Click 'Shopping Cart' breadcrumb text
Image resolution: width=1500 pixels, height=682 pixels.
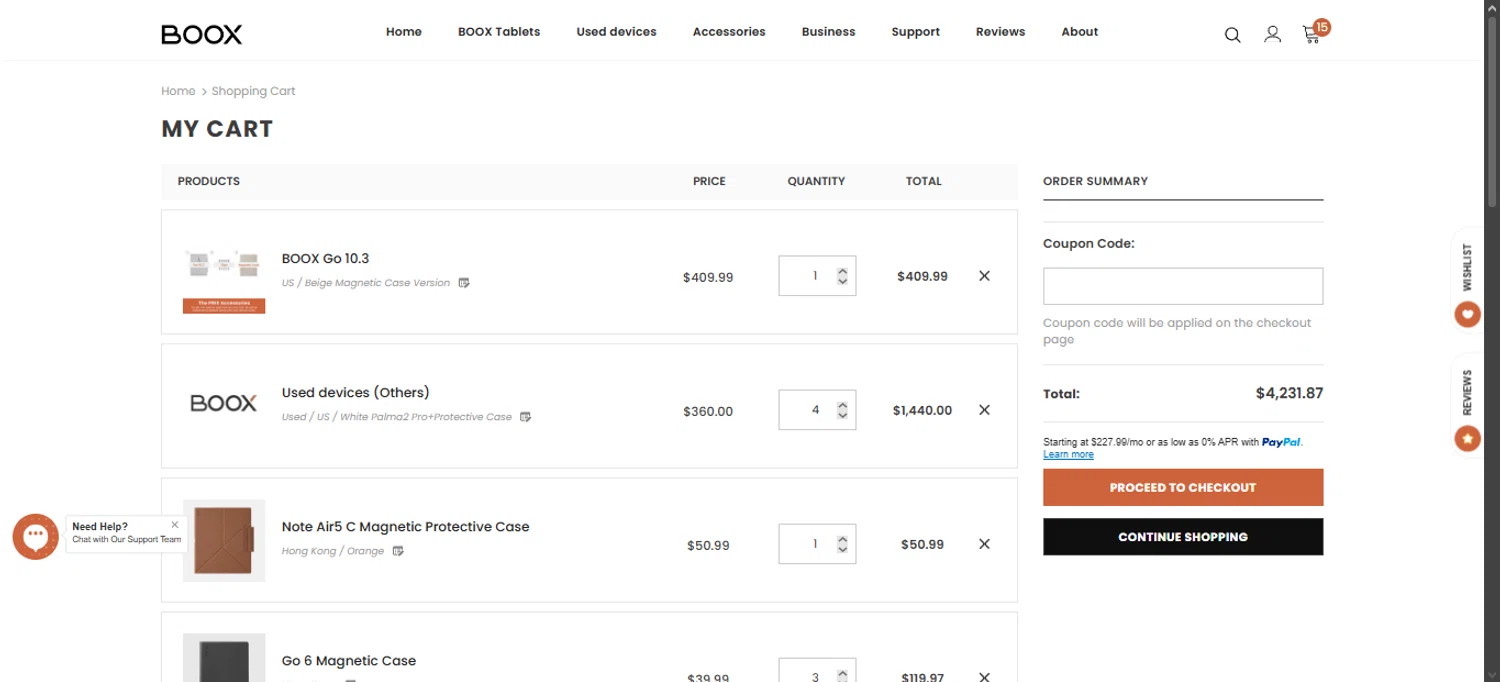tap(253, 91)
